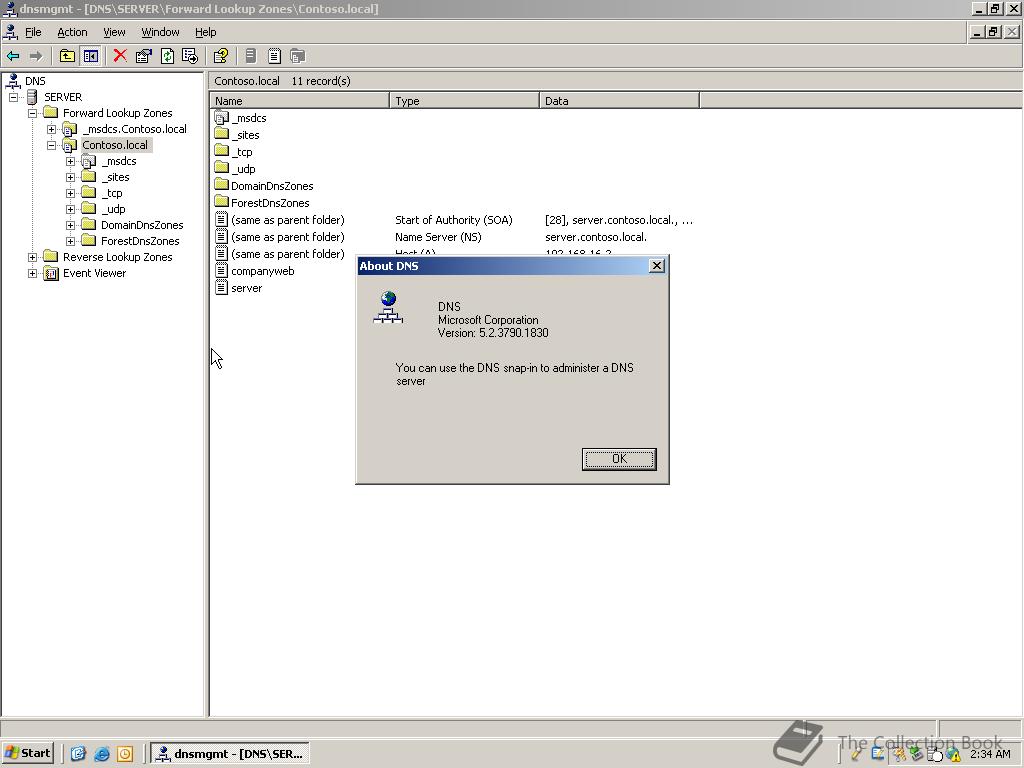
Task: Expand the DomainDnsZones node in tree
Action: [70, 225]
